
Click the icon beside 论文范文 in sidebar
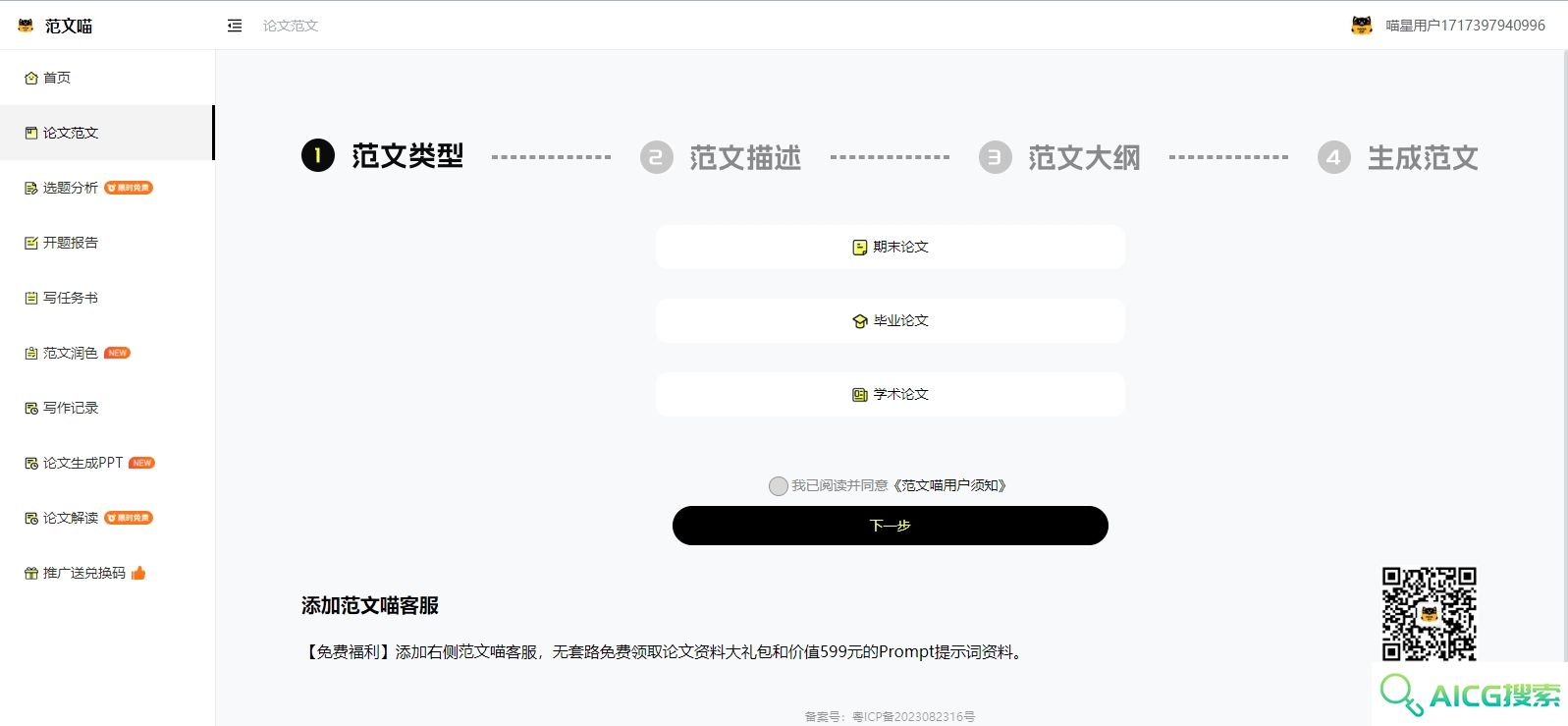[x=31, y=133]
